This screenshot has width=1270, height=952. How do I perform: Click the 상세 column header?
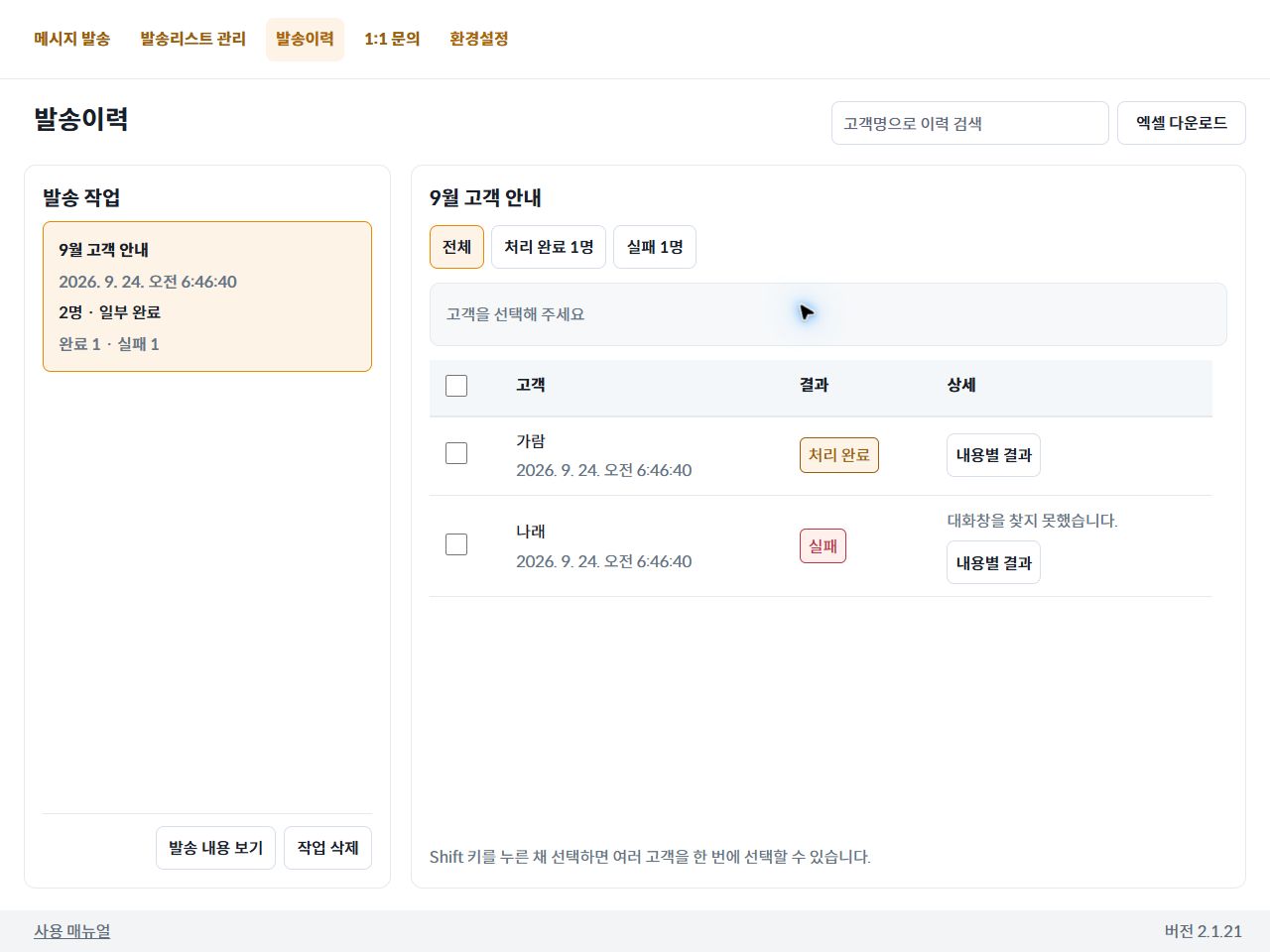(961, 385)
